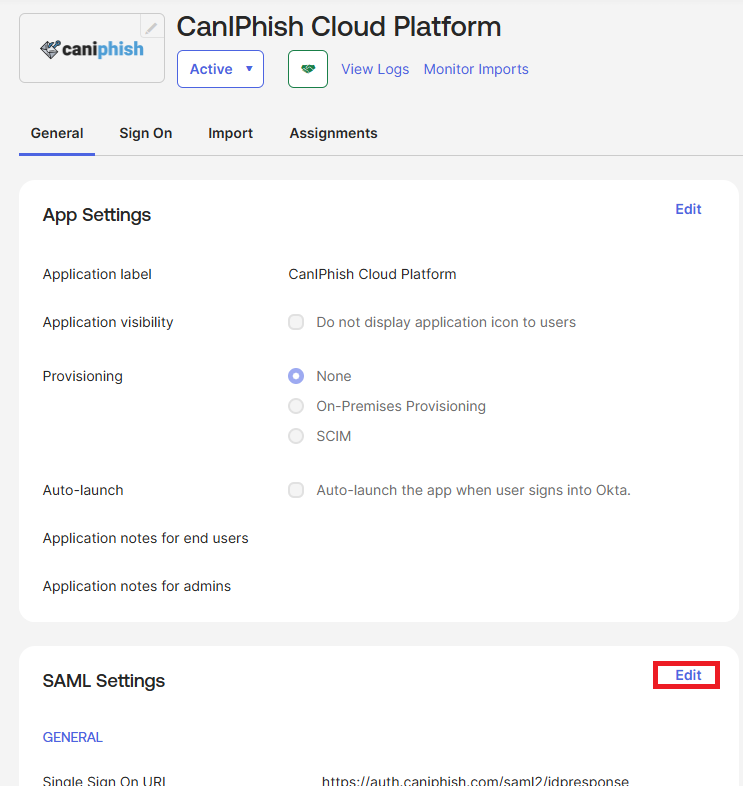Open the Assignments tab
Screen dimensions: 743x786
(333, 133)
